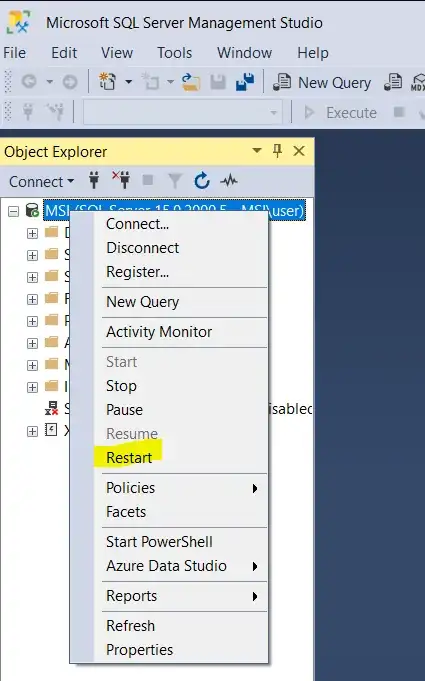This screenshot has width=425, height=681.
Task: Open the Object Explorer window position dropdown arrow
Action: pyautogui.click(x=257, y=151)
